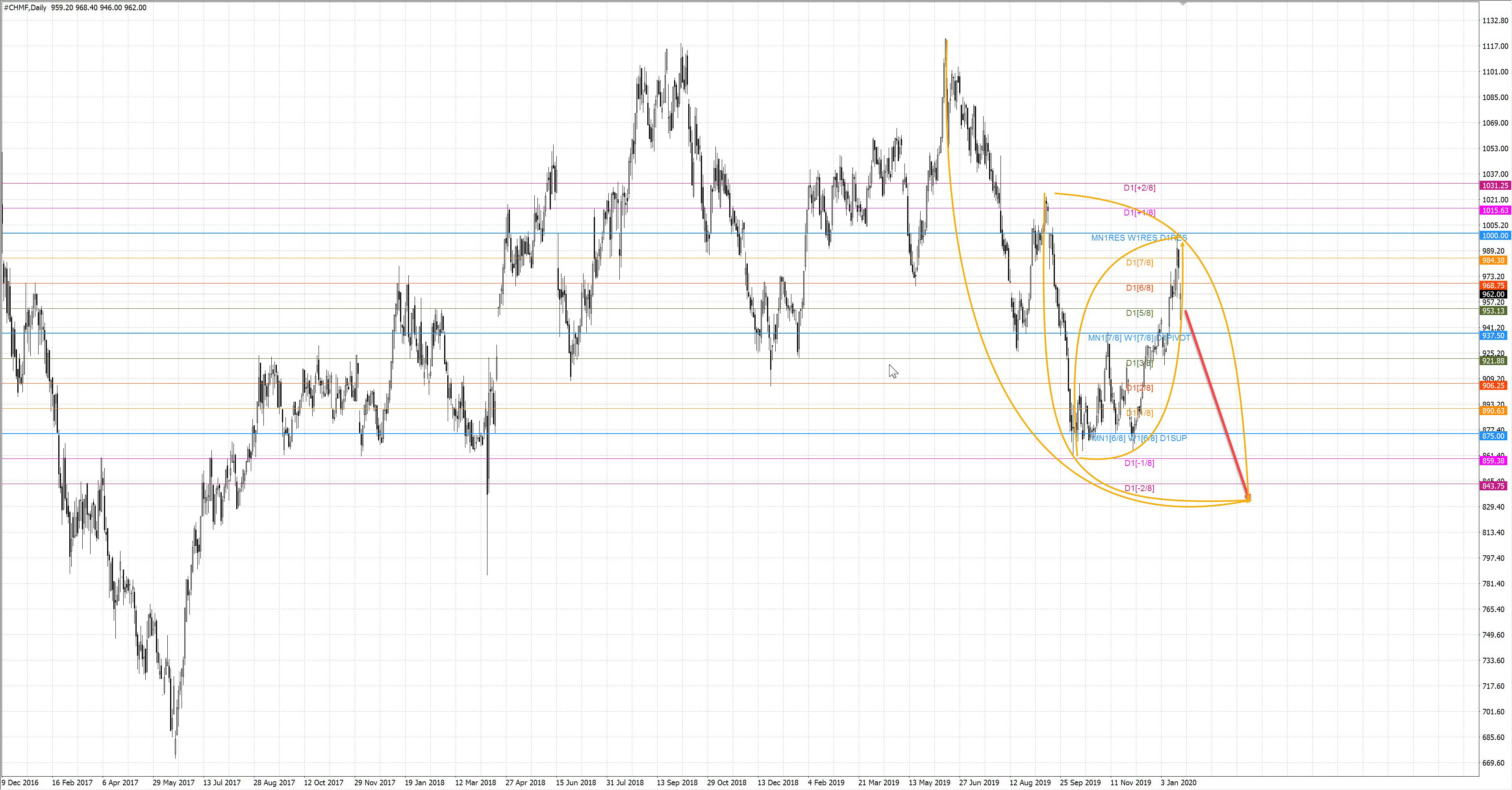Select the D1[7/8] level text
This screenshot has width=1512, height=790.
tap(1139, 262)
